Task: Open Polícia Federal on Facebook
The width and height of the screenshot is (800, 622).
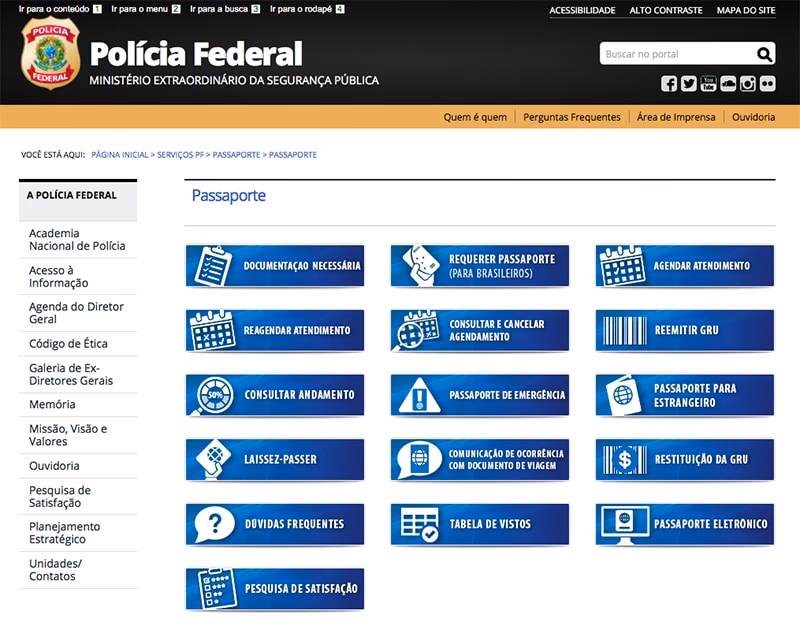Action: [x=668, y=84]
